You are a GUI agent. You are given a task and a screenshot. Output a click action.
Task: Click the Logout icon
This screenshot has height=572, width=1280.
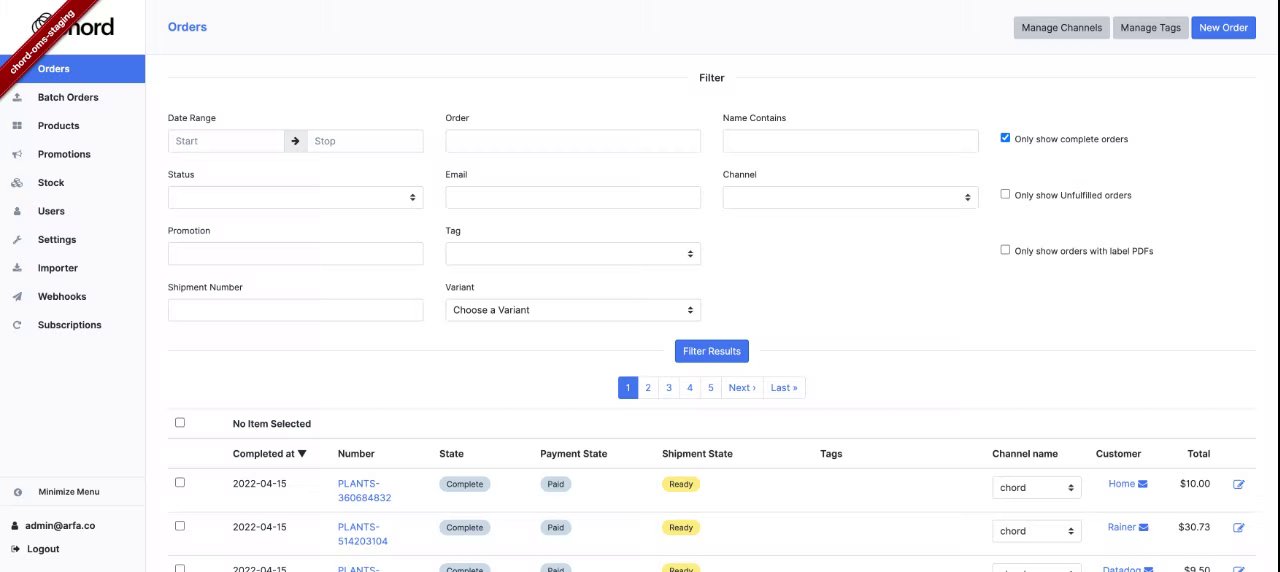tap(16, 549)
